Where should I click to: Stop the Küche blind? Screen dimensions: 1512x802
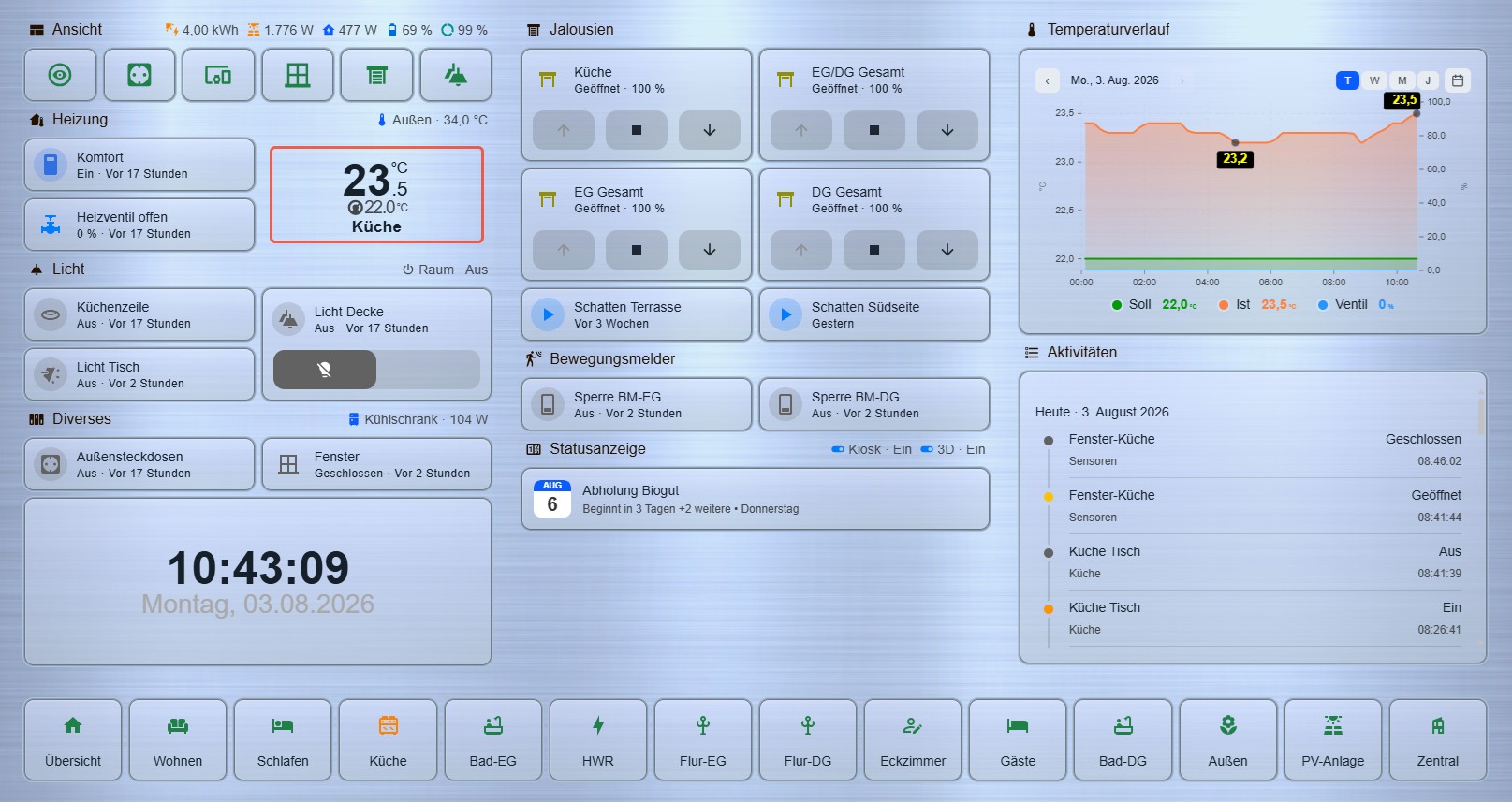(x=637, y=130)
